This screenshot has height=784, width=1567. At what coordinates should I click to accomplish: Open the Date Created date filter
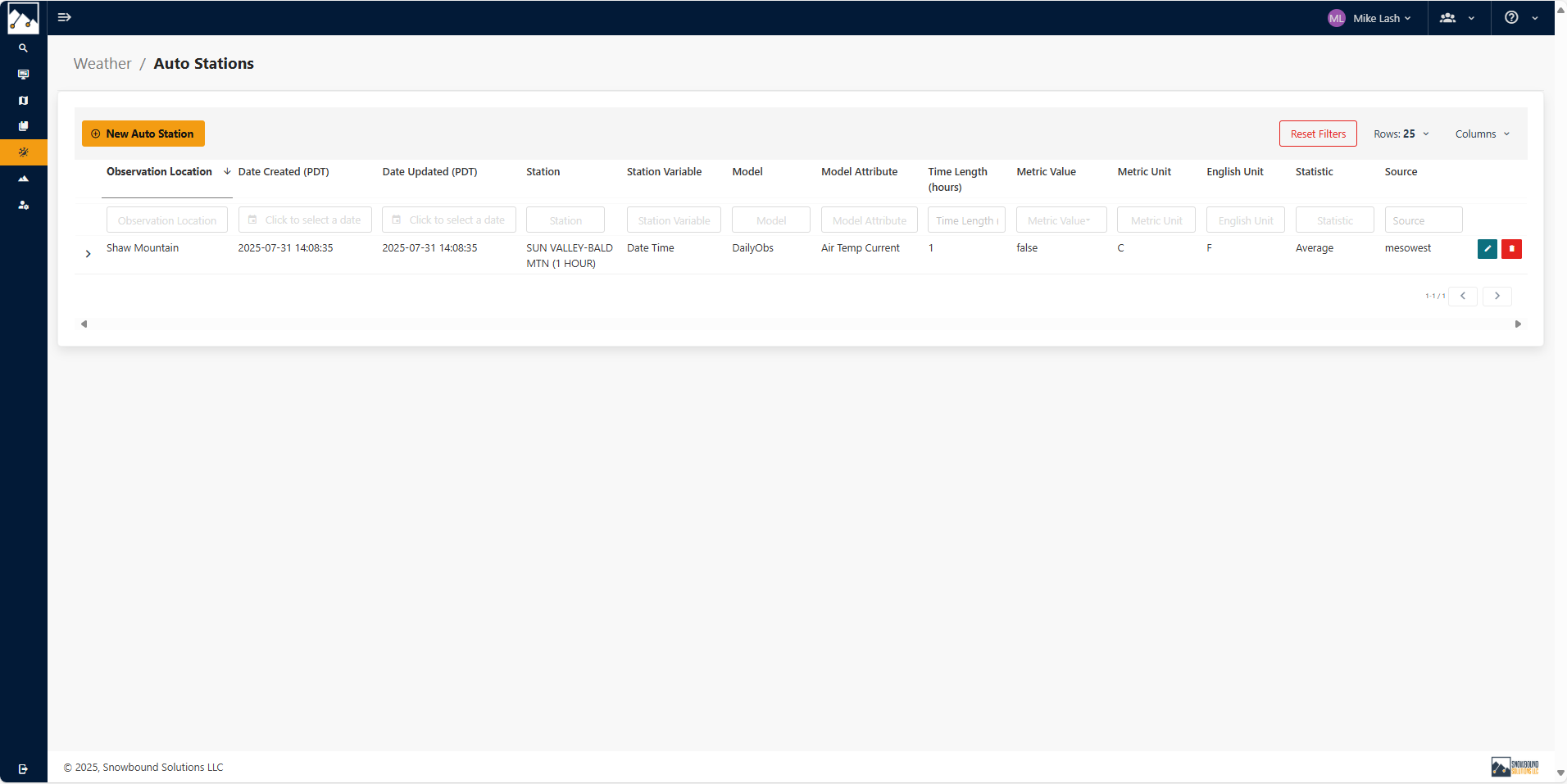pos(305,220)
